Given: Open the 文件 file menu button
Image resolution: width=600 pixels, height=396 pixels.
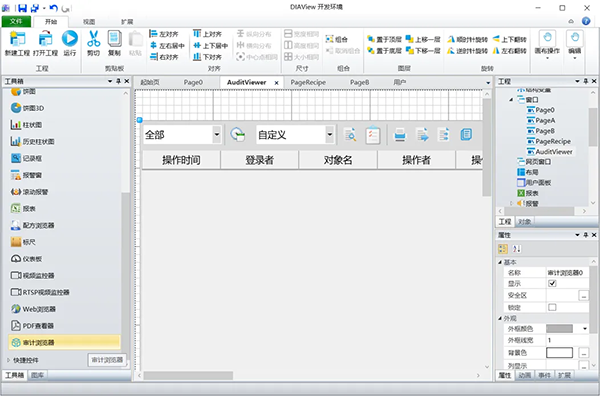Looking at the screenshot, I should tap(16, 21).
